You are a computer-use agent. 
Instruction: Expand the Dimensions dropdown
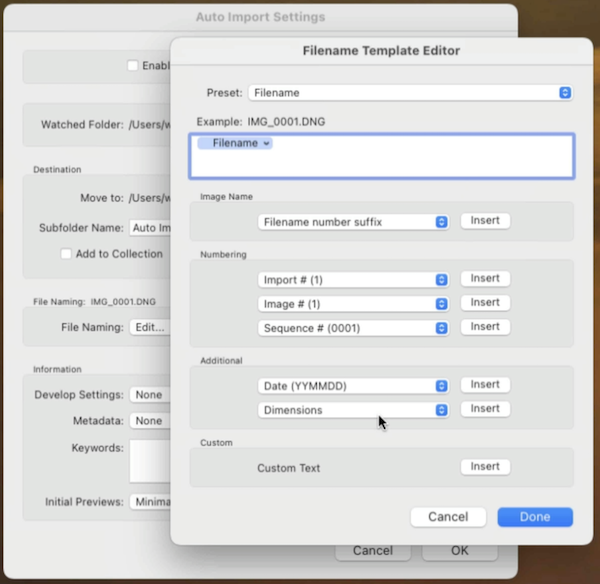353,410
